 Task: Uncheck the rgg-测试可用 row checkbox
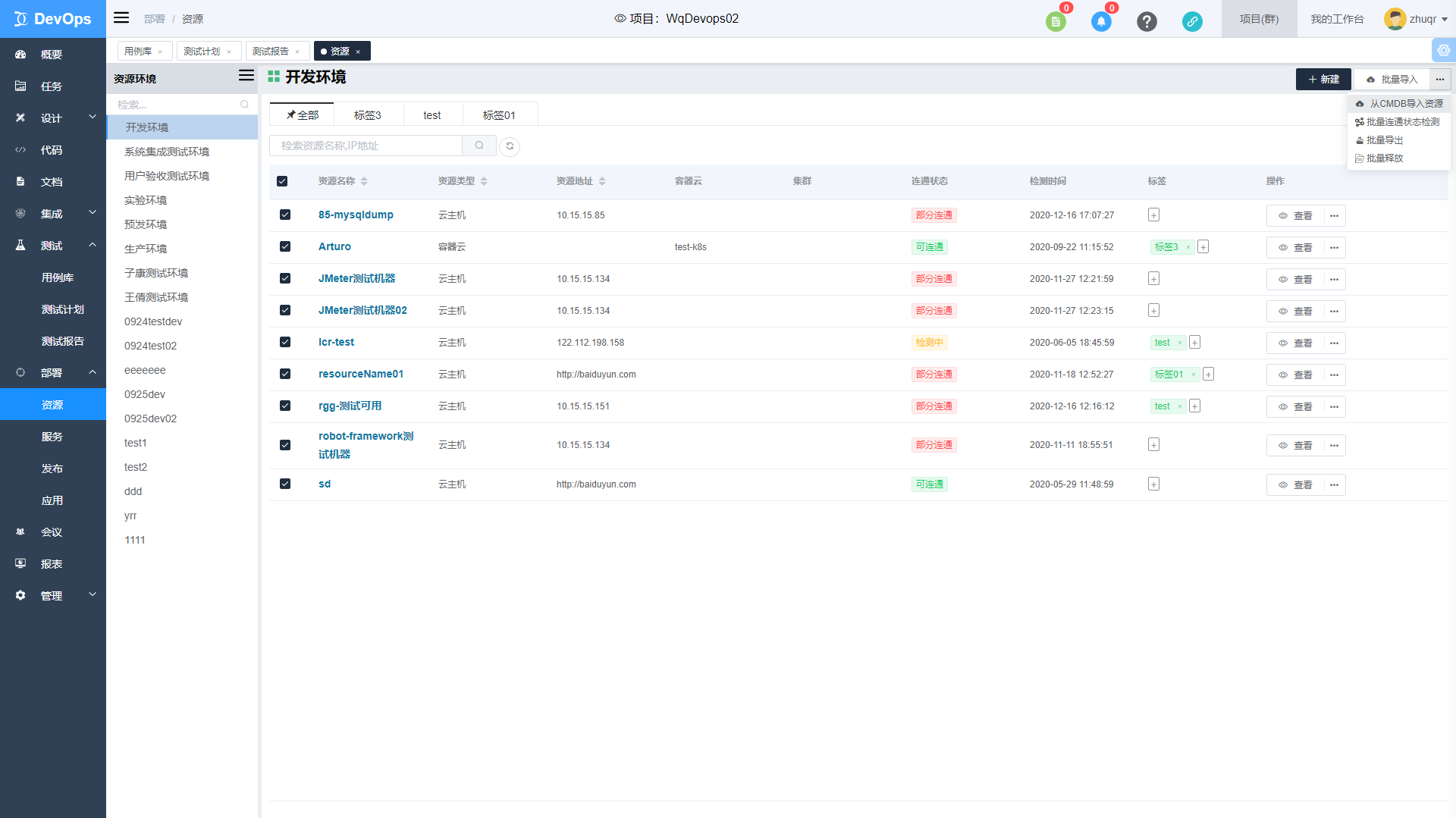tap(285, 406)
